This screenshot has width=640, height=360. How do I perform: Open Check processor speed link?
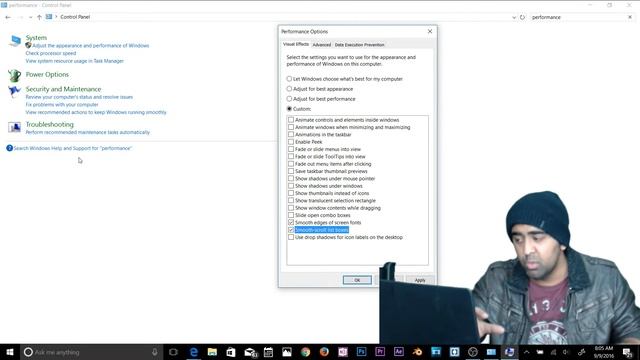pos(51,53)
